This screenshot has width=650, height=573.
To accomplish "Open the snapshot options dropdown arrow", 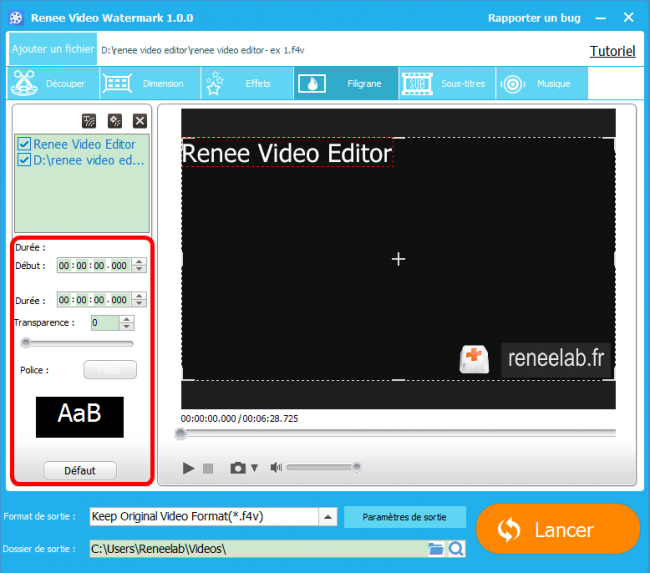I will point(255,468).
